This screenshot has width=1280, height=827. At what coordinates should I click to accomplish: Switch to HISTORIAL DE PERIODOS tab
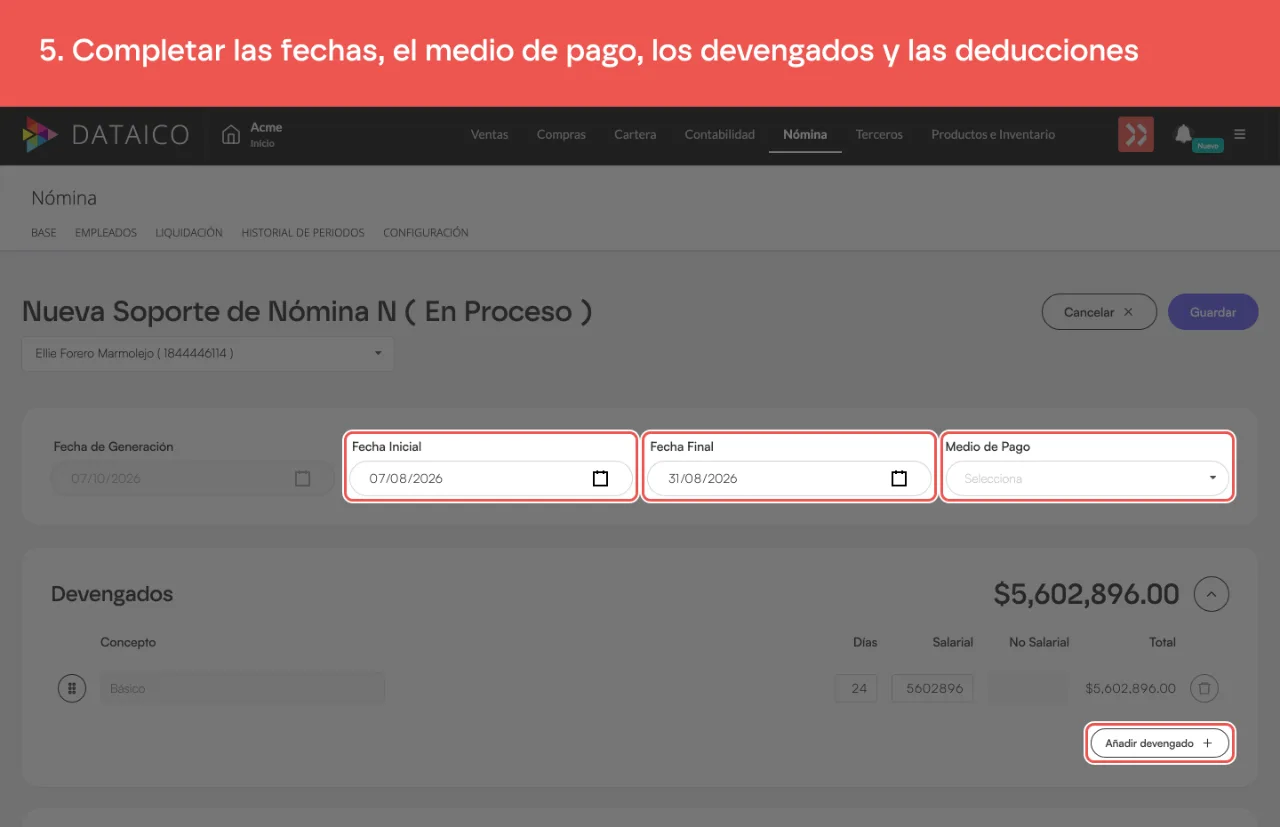[x=303, y=233]
